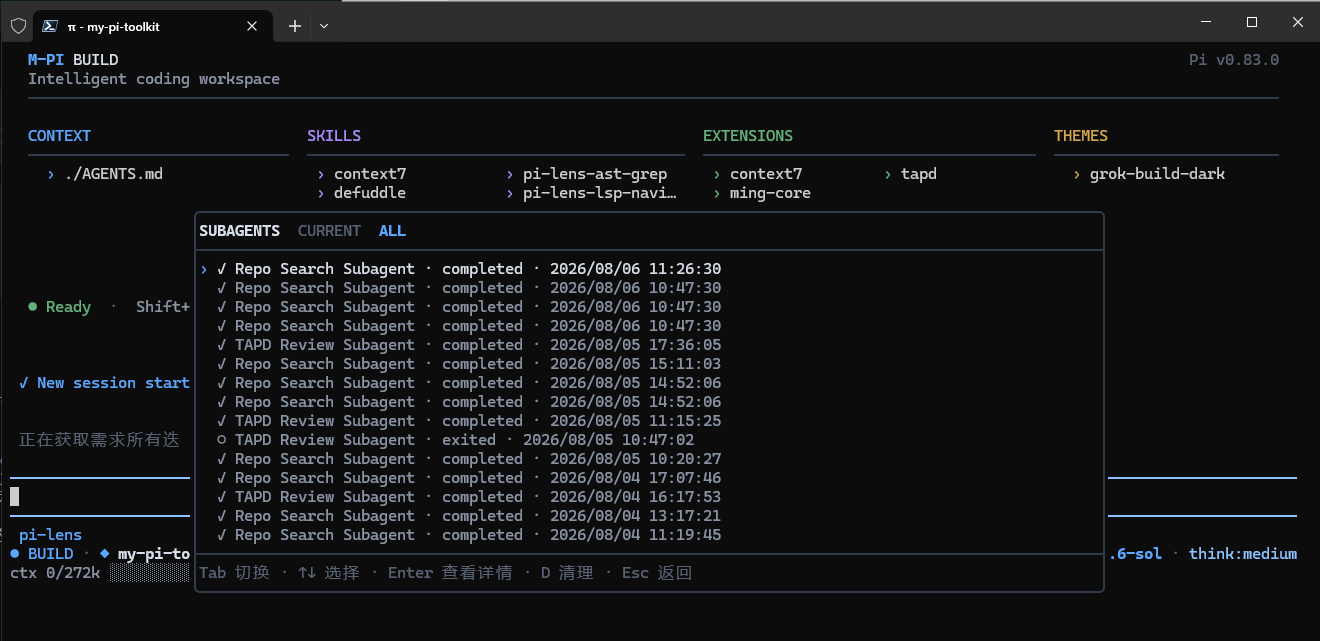Minimize the terminal window

pyautogui.click(x=1205, y=21)
